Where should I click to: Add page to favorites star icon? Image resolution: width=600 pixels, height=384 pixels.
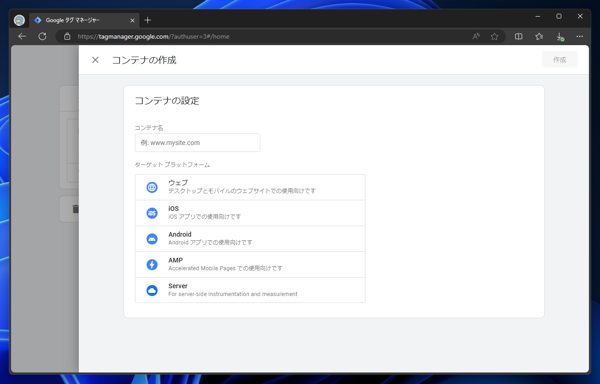click(x=494, y=36)
